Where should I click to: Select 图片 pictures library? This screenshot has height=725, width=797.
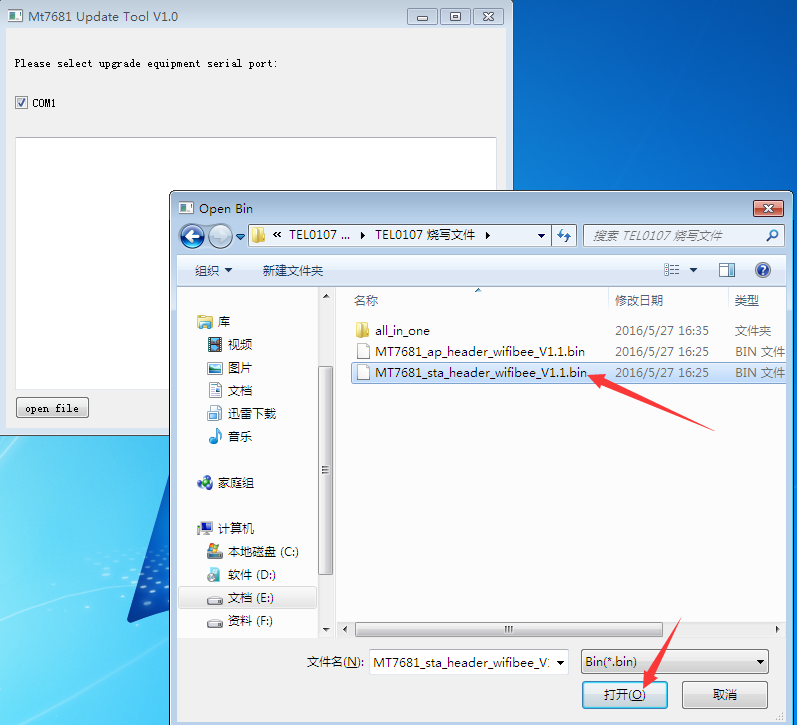[230, 368]
